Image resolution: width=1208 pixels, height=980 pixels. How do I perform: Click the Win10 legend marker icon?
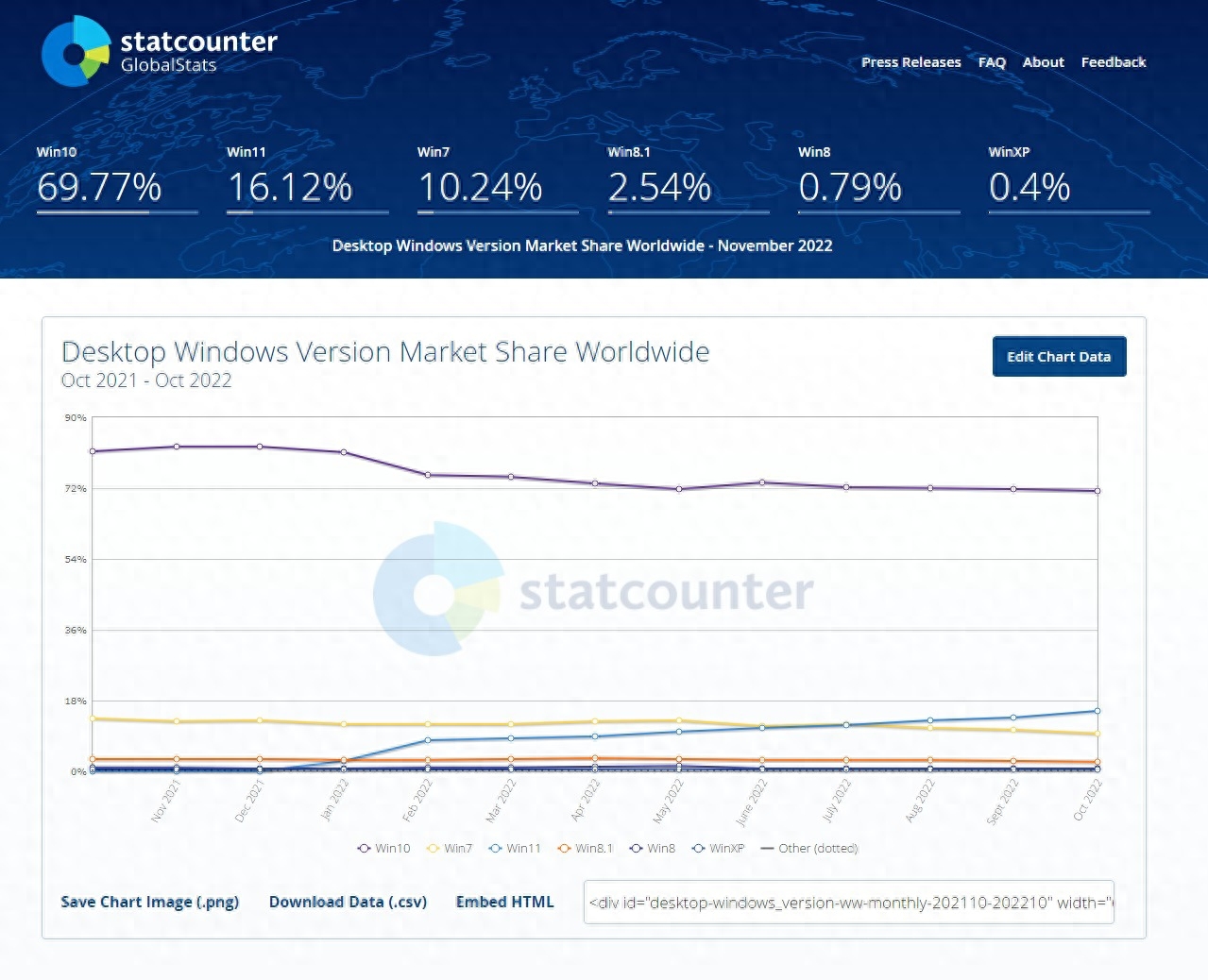coord(364,848)
